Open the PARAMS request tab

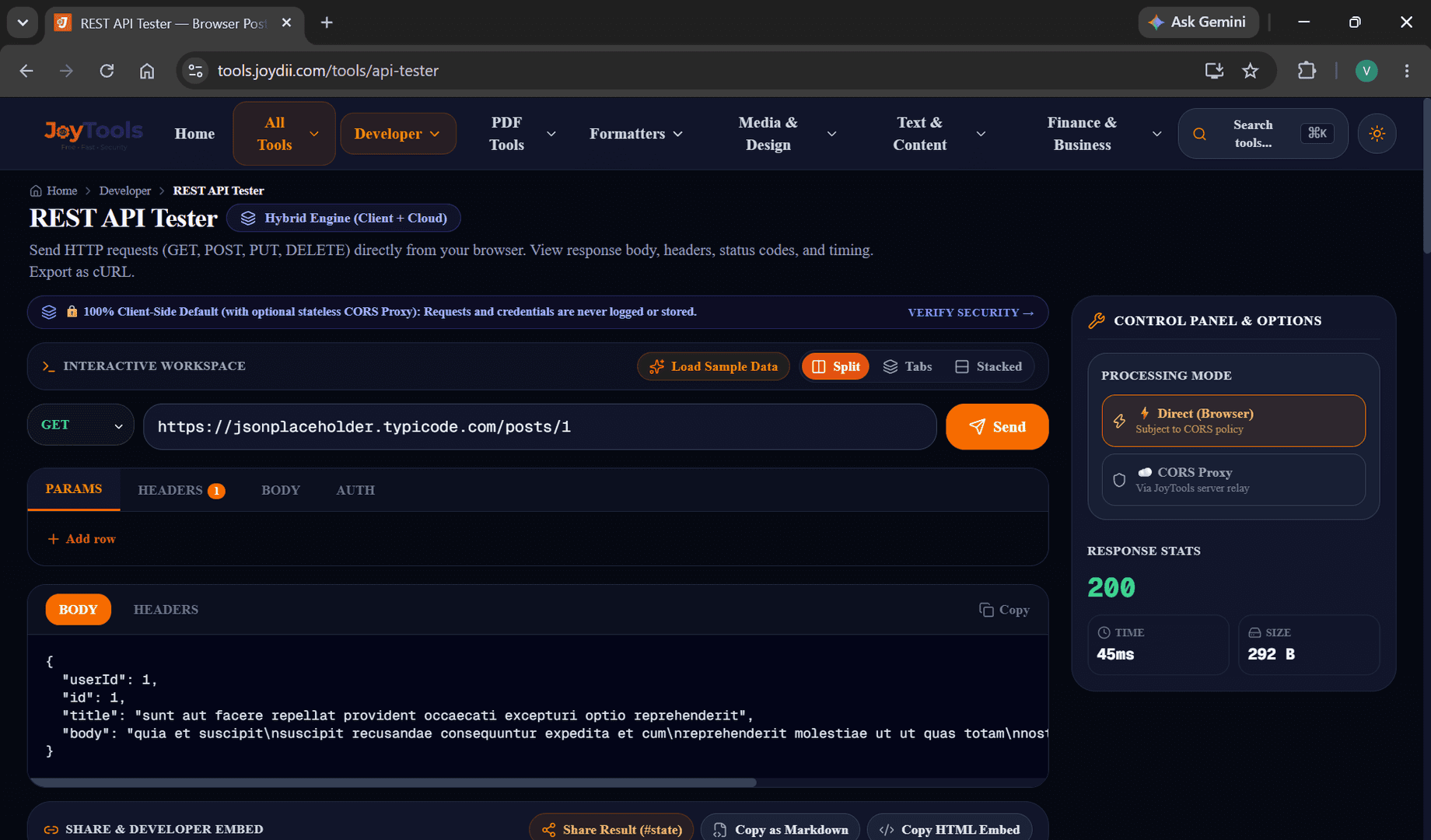(74, 489)
